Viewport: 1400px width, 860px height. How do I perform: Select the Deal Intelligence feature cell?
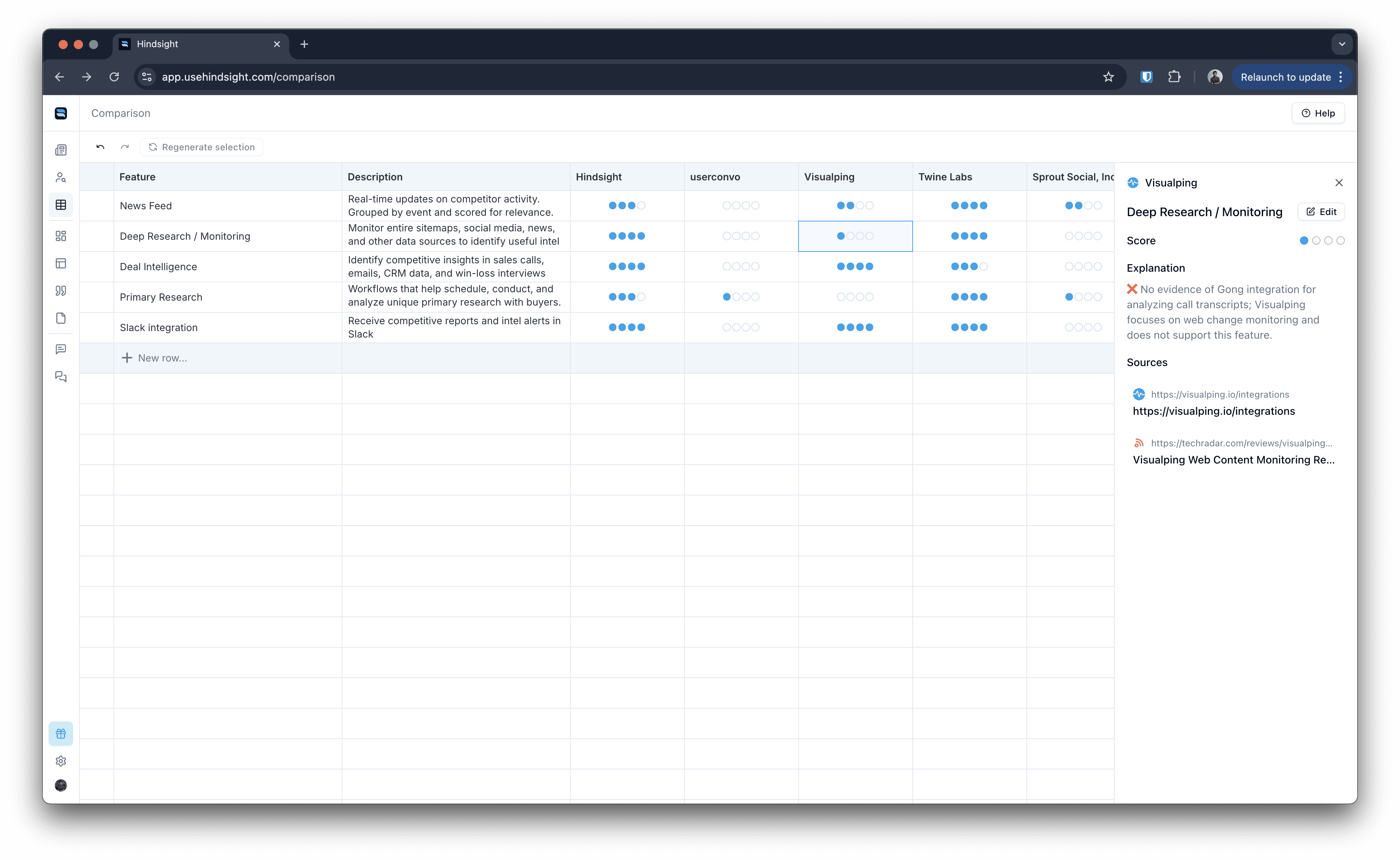click(x=228, y=267)
